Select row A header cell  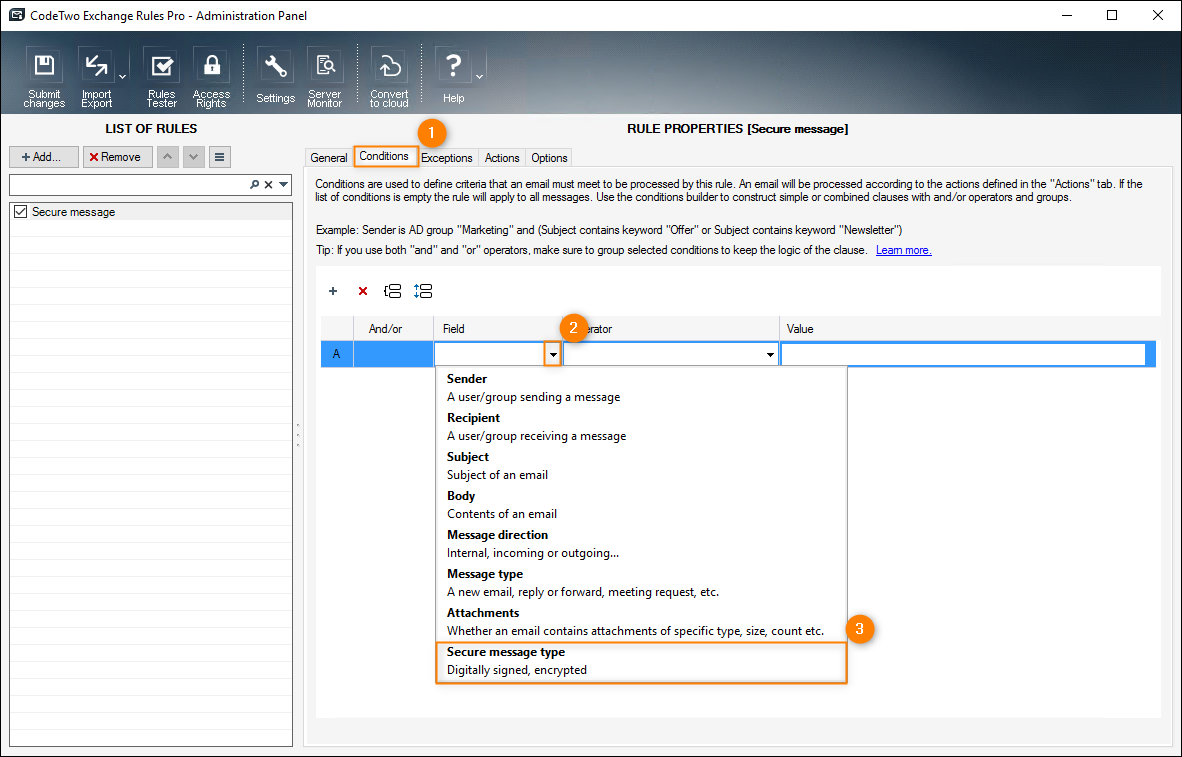click(337, 354)
